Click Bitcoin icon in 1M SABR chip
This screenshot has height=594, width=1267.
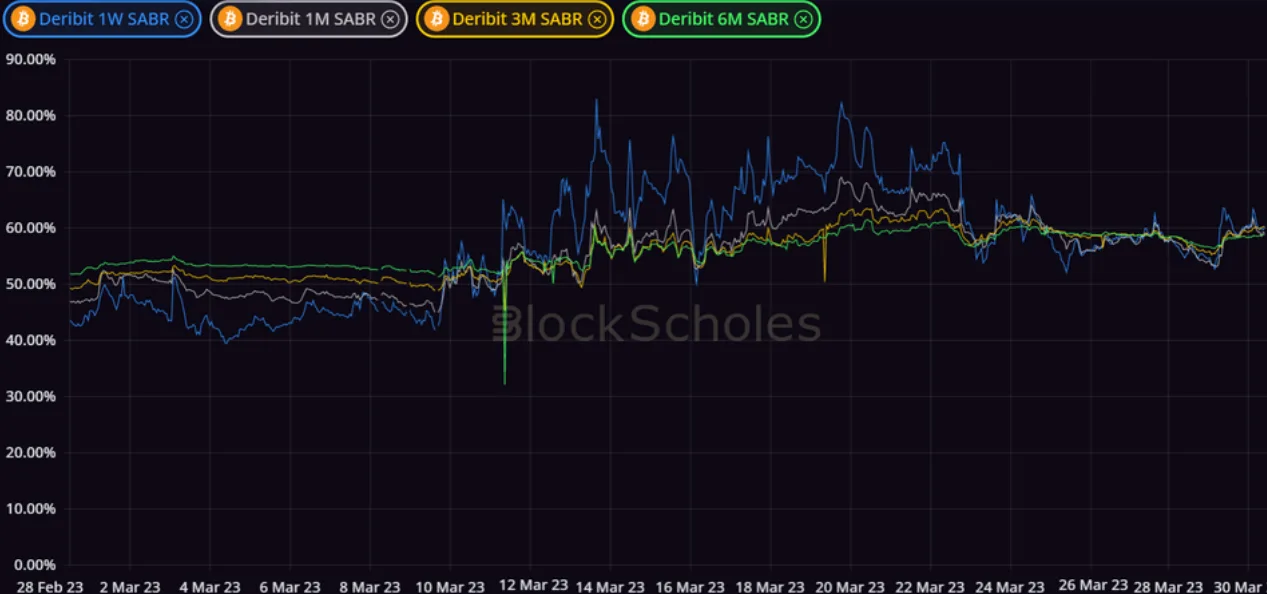pyautogui.click(x=230, y=19)
